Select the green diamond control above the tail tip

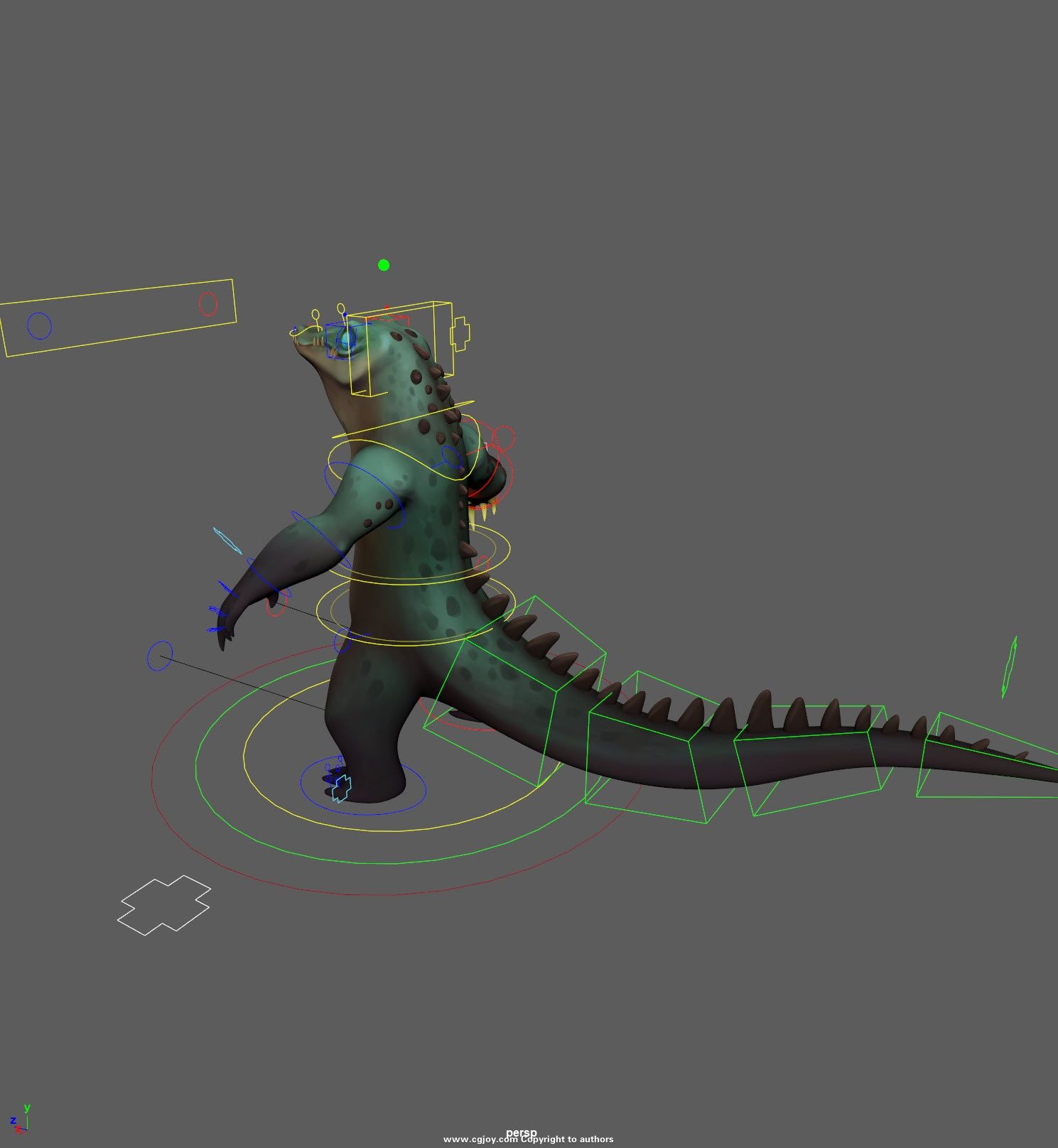click(1009, 667)
